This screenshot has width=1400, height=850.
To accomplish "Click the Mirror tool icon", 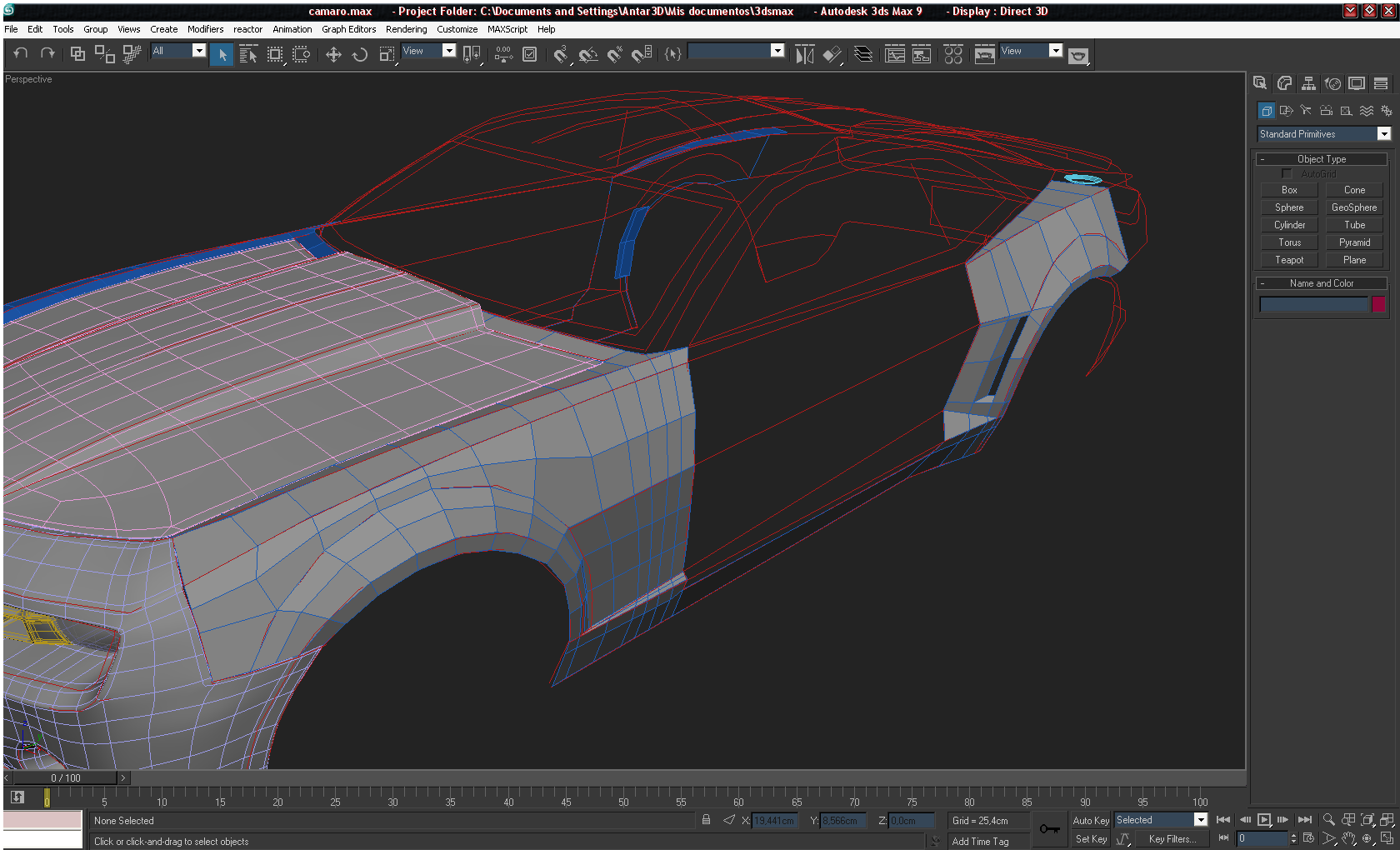I will [x=804, y=55].
